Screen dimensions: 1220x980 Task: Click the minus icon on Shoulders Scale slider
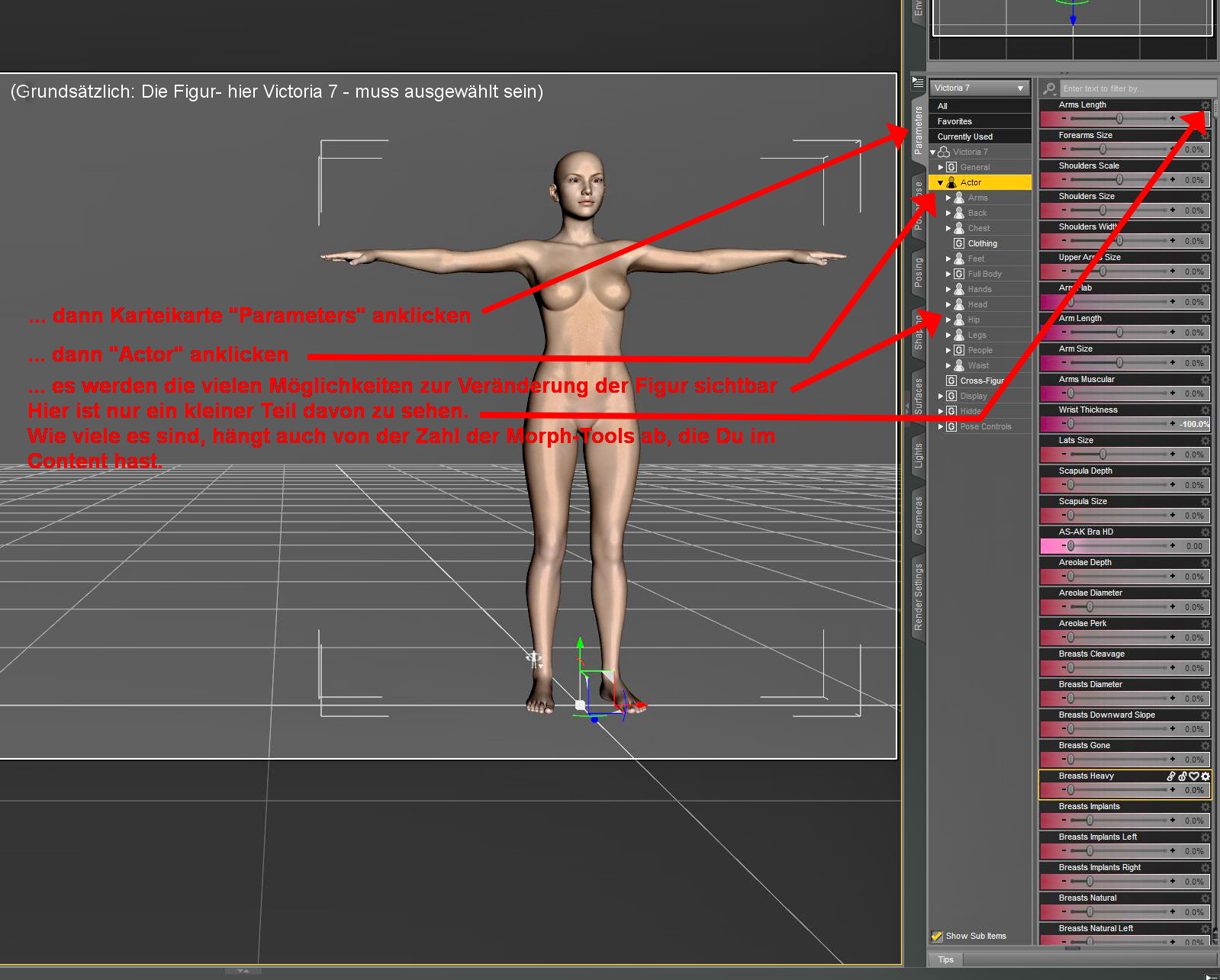click(1064, 180)
